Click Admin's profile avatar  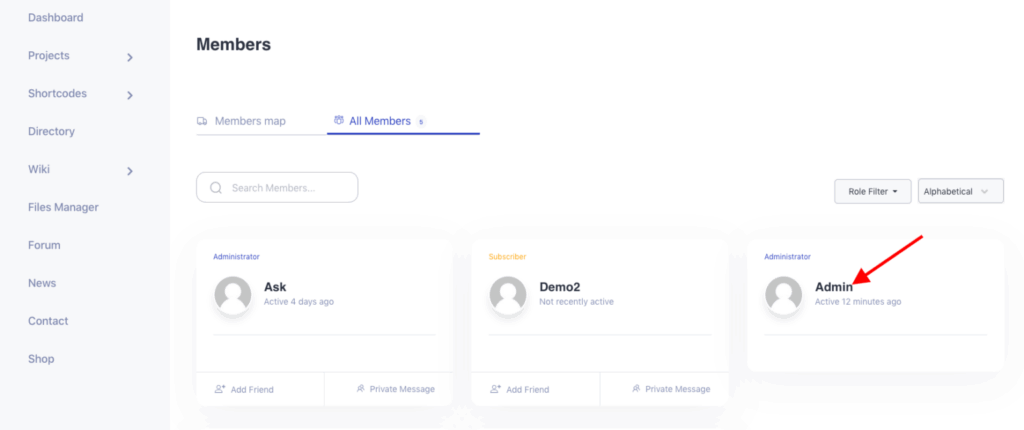coord(784,294)
